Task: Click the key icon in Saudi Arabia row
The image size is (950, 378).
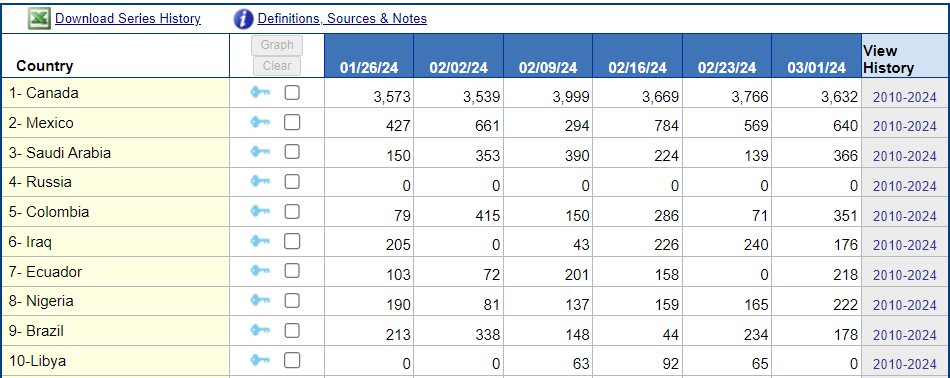Action: (260, 152)
